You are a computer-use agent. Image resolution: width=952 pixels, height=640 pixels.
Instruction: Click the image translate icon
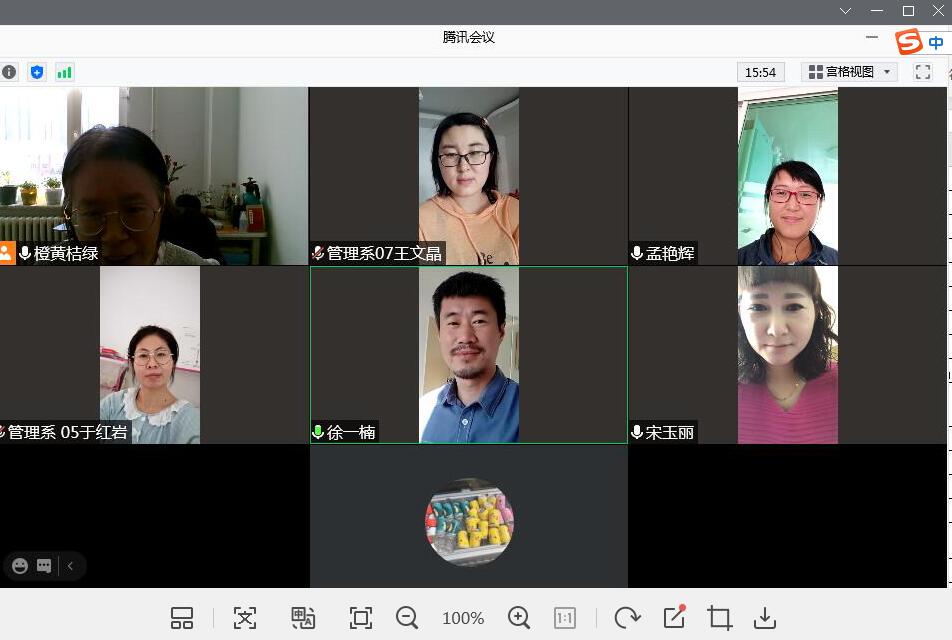[302, 618]
